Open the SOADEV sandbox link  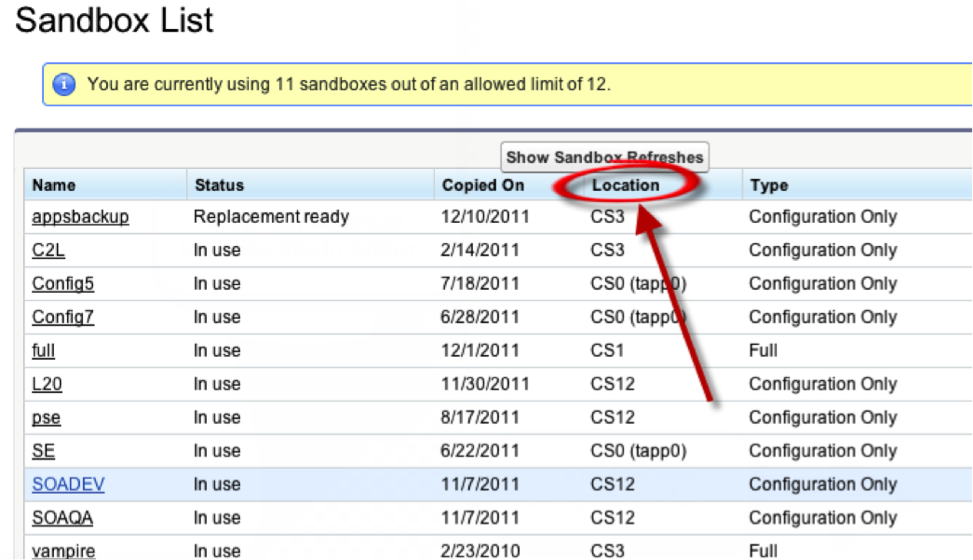[68, 484]
